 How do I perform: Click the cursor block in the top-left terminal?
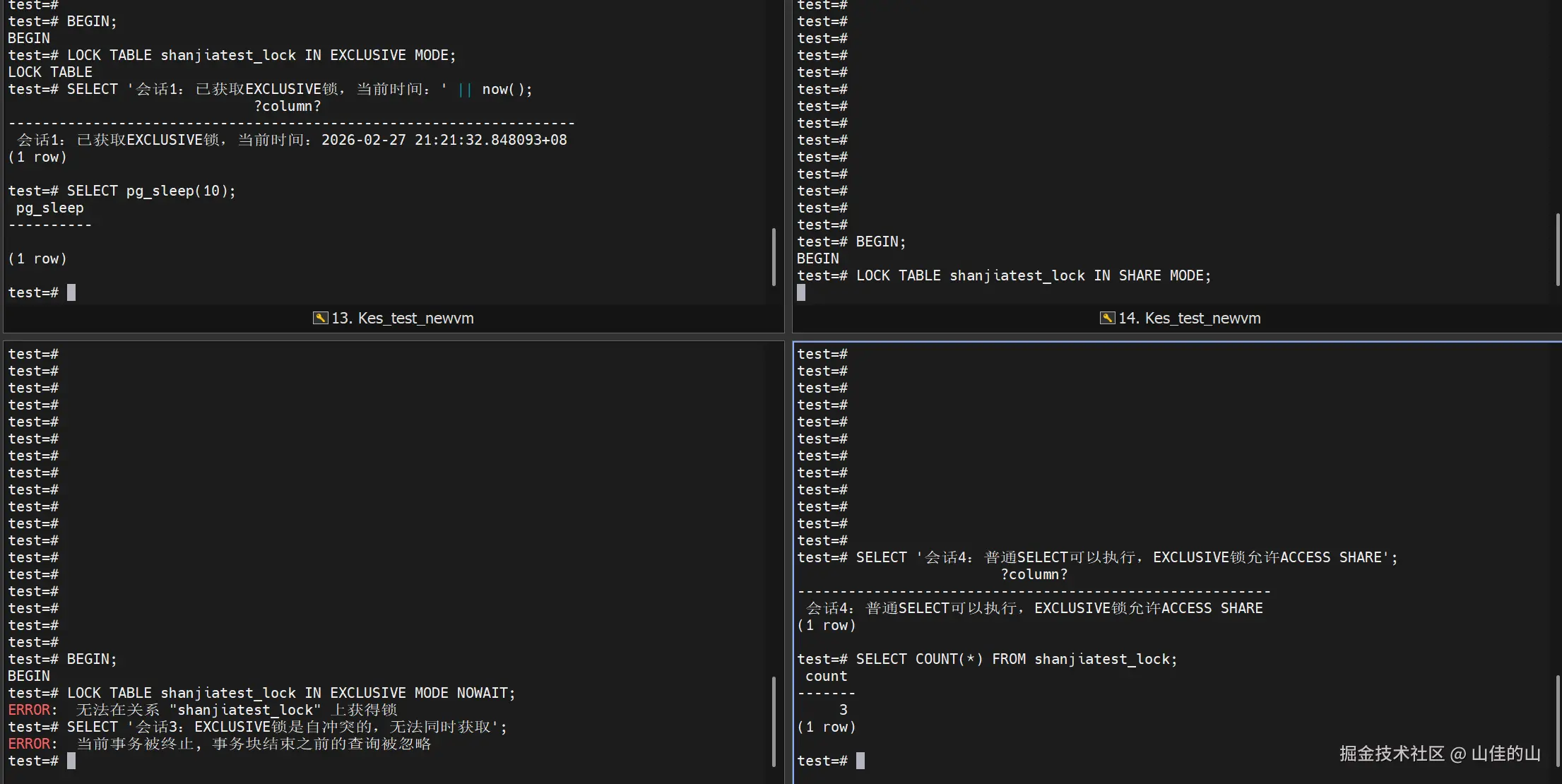click(x=71, y=292)
